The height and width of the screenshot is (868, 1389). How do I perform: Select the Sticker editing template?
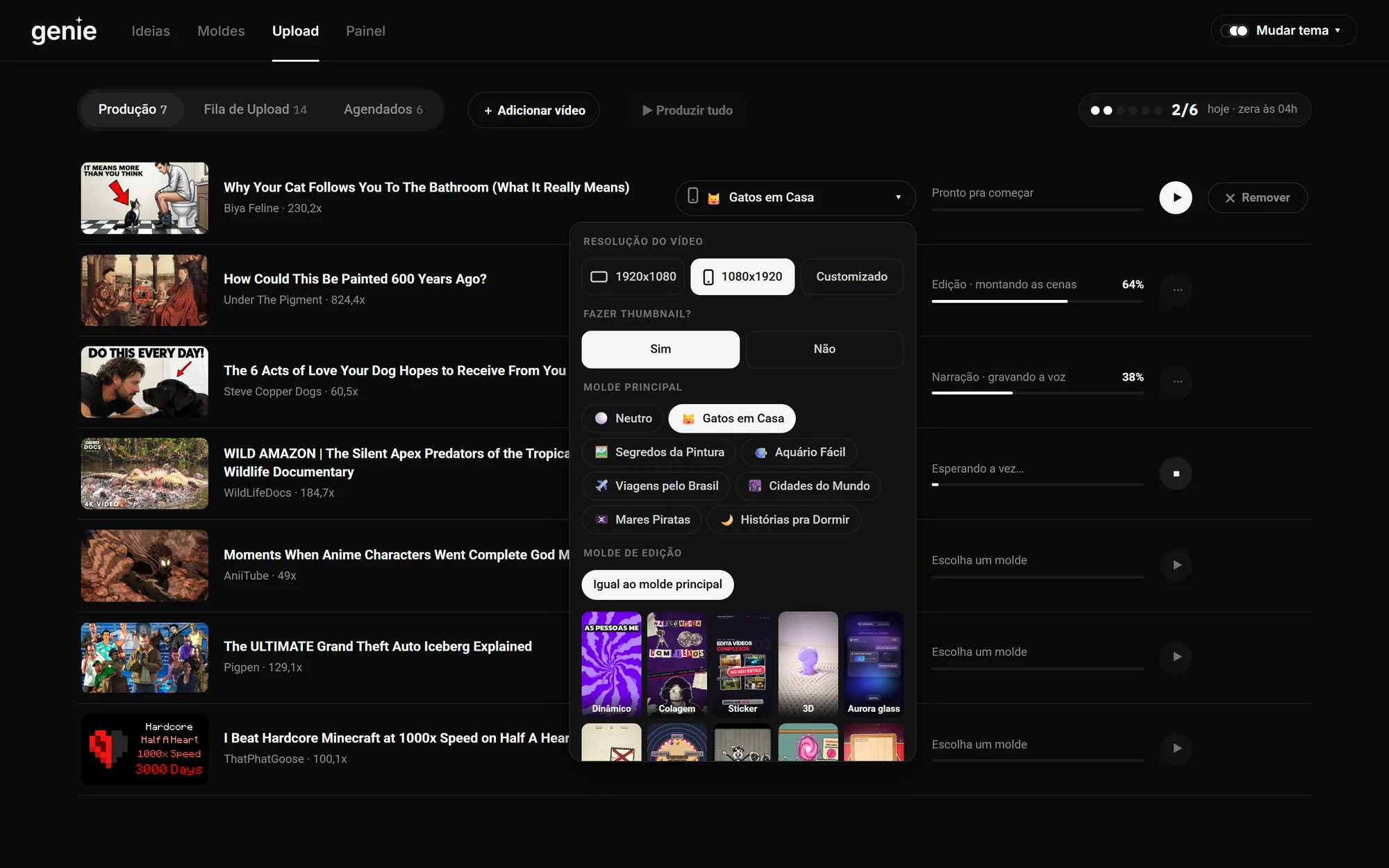[742, 664]
